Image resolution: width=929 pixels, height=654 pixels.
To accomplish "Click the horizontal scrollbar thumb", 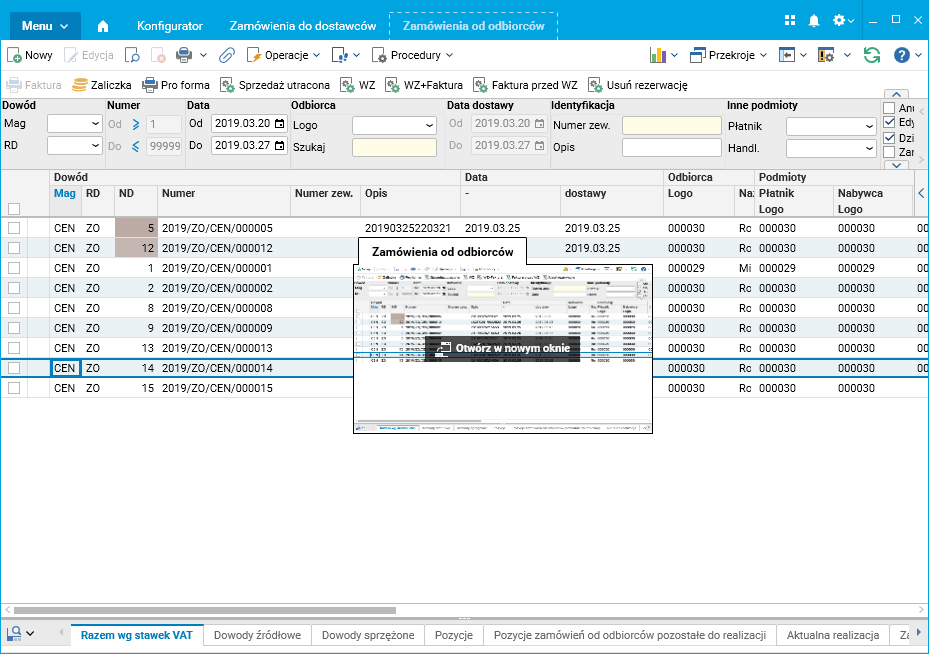I will (x=205, y=610).
